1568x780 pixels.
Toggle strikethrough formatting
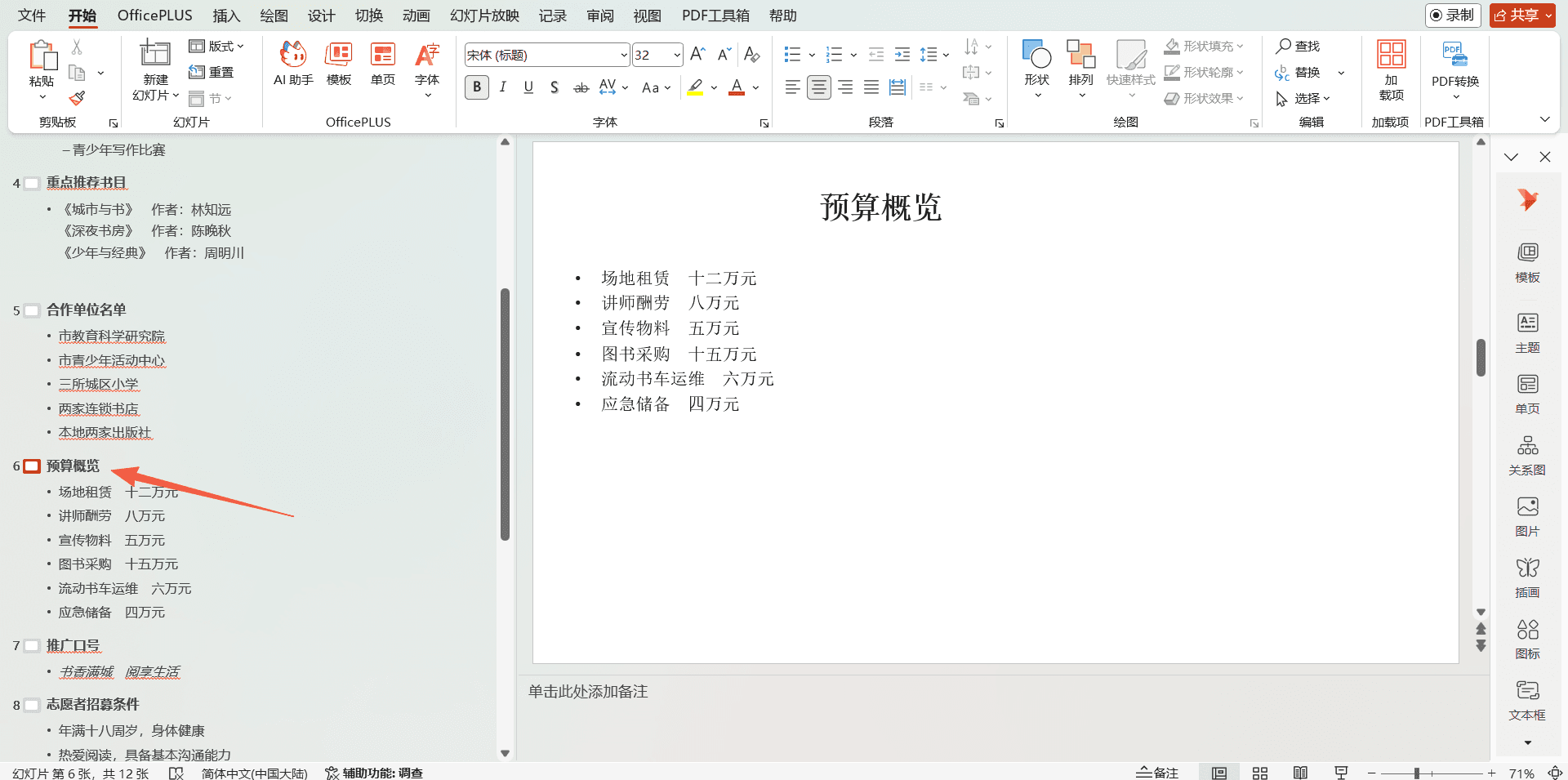(x=581, y=87)
